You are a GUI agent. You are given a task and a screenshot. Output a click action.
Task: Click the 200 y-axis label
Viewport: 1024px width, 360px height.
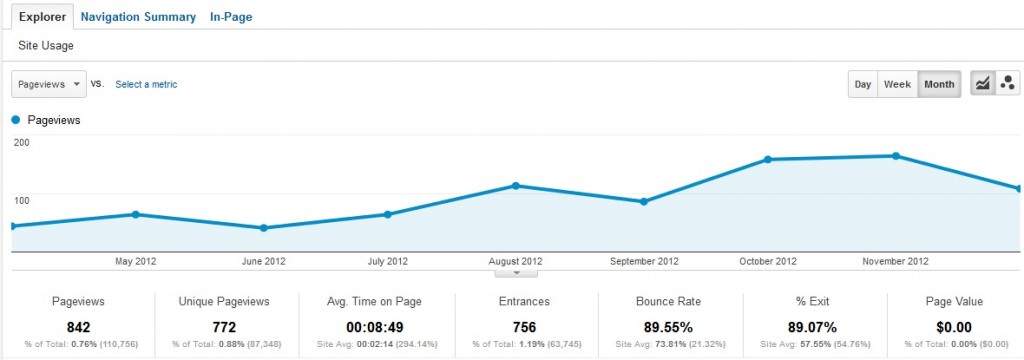click(22, 142)
